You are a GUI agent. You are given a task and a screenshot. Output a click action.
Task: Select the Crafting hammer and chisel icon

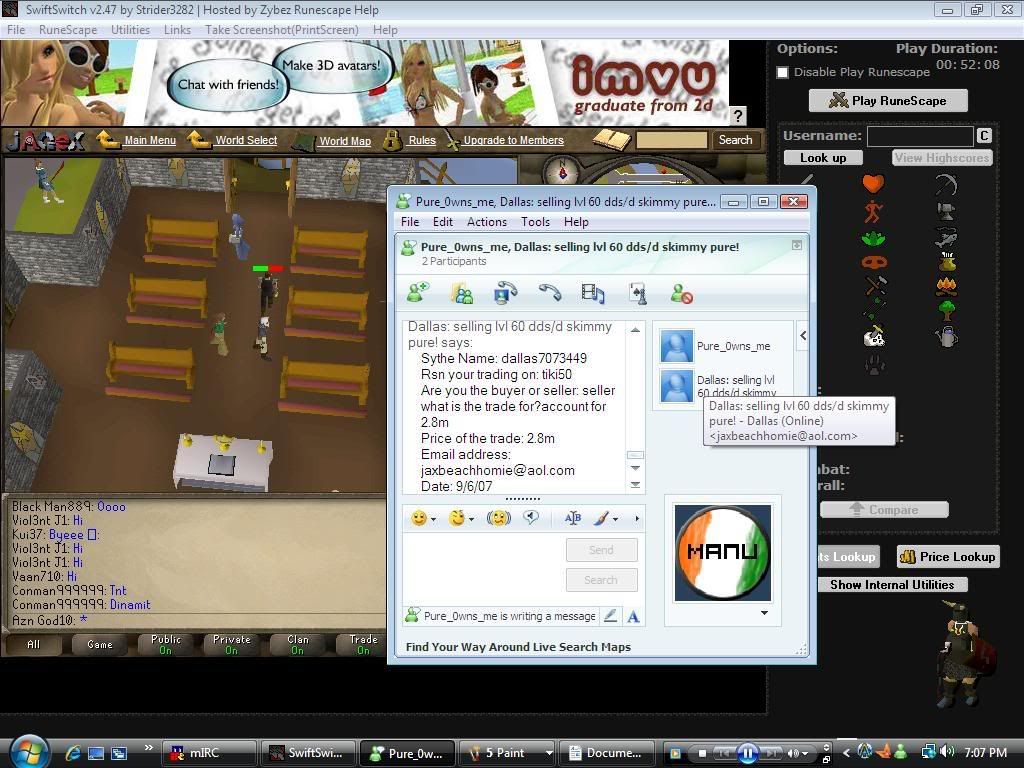[x=875, y=285]
